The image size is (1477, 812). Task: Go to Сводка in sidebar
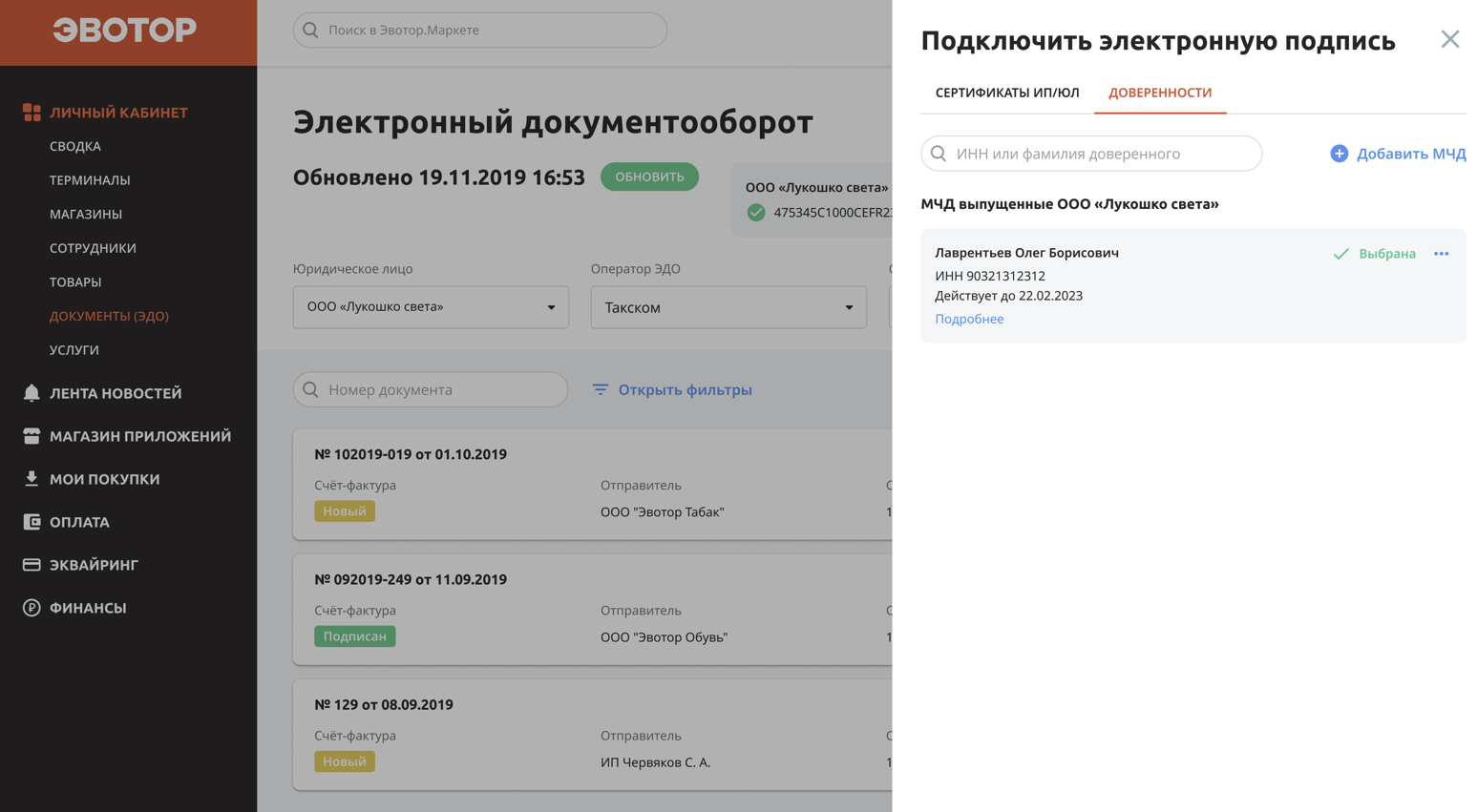75,146
